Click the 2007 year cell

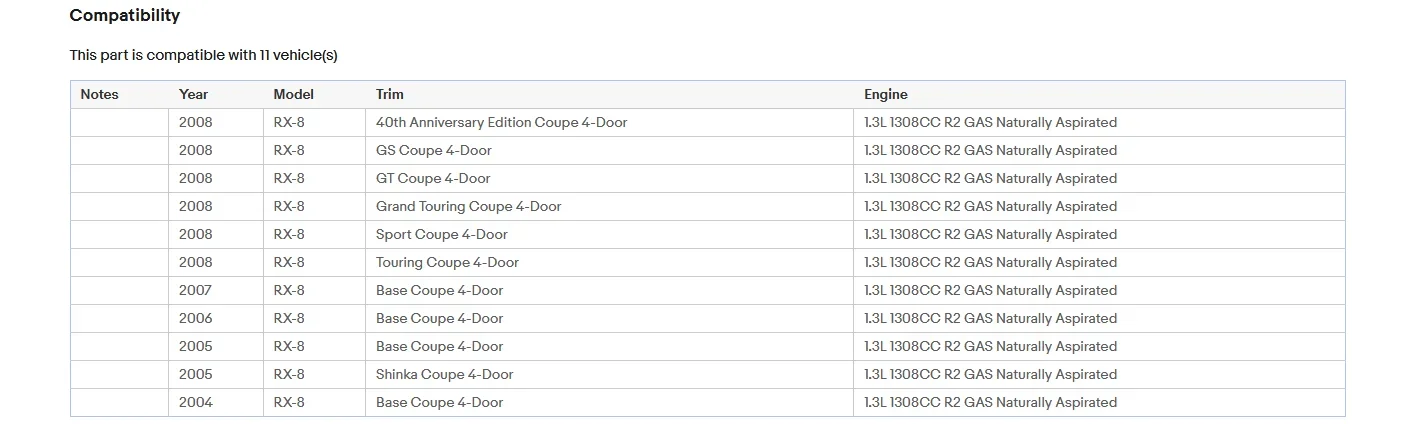tap(196, 290)
